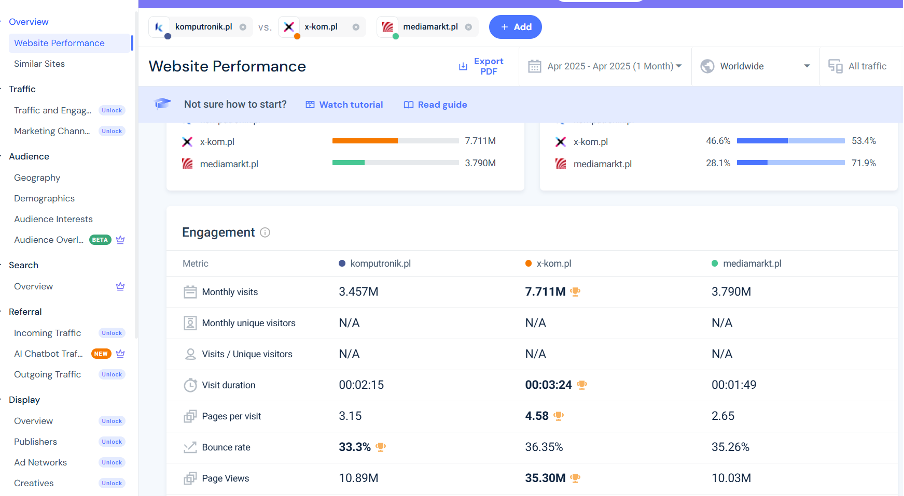Click the trophy next to 00:03:24 duration
This screenshot has height=496, width=904.
(x=582, y=385)
